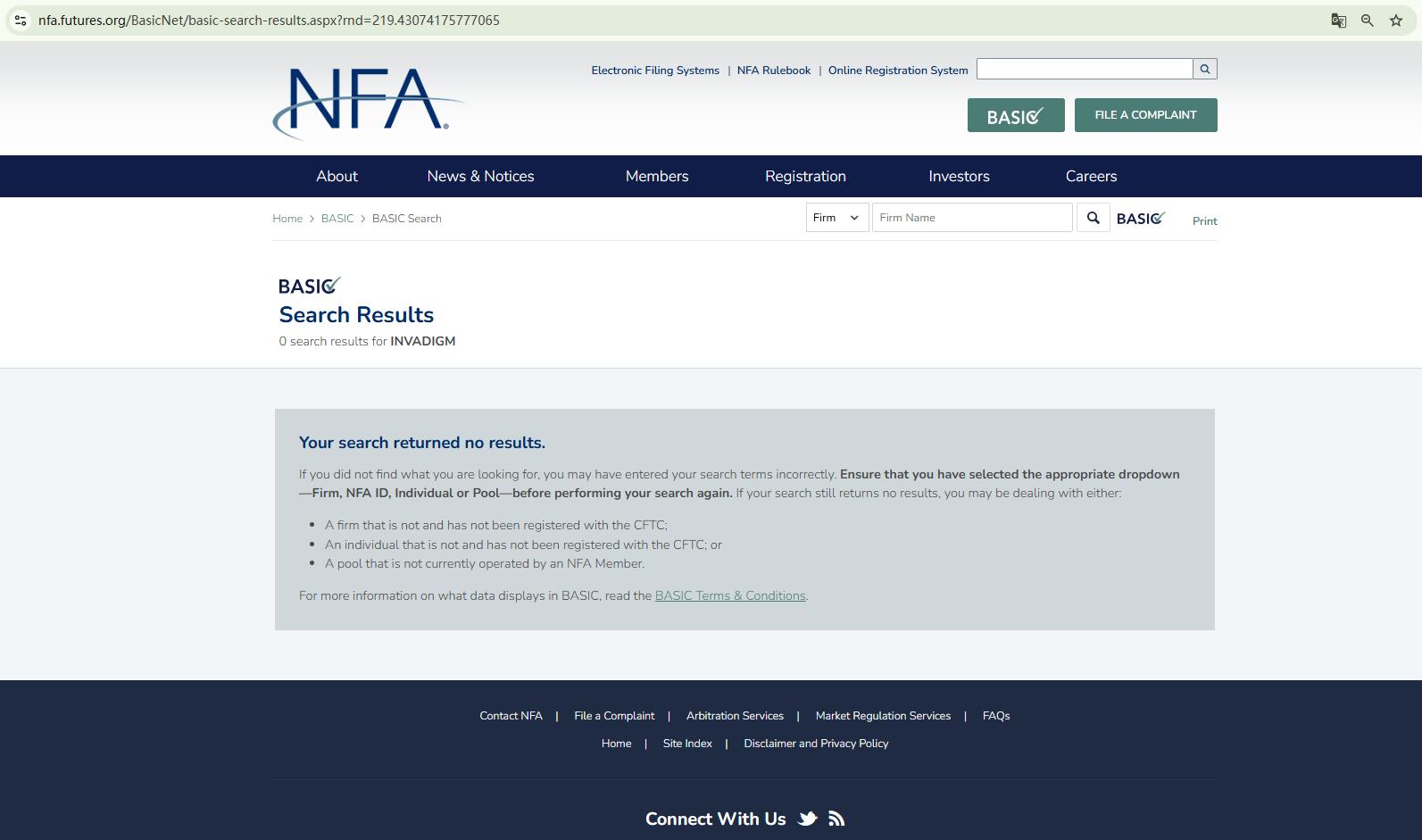Click the Print link
Image resolution: width=1422 pixels, height=840 pixels.
pyautogui.click(x=1205, y=221)
